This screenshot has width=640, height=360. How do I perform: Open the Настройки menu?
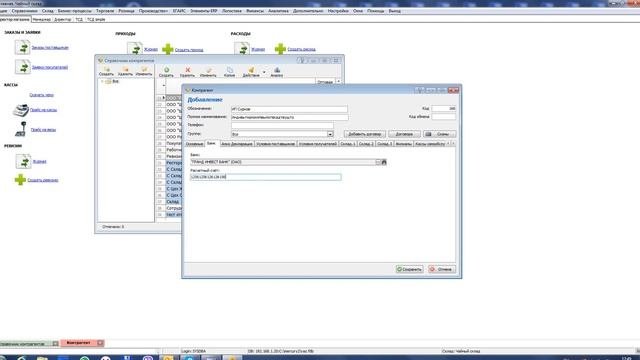pyautogui.click(x=338, y=11)
